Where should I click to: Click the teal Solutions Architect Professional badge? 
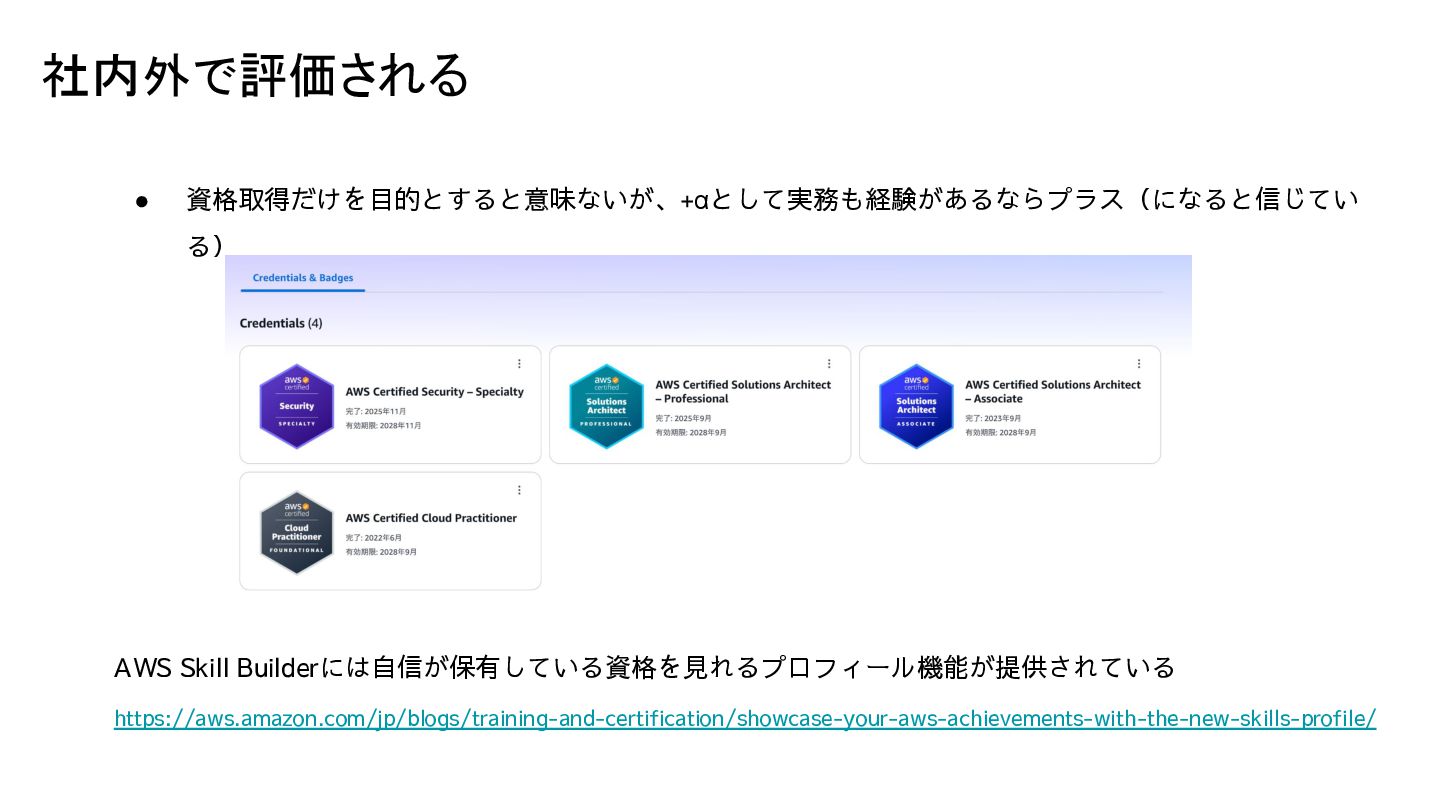[x=606, y=406]
